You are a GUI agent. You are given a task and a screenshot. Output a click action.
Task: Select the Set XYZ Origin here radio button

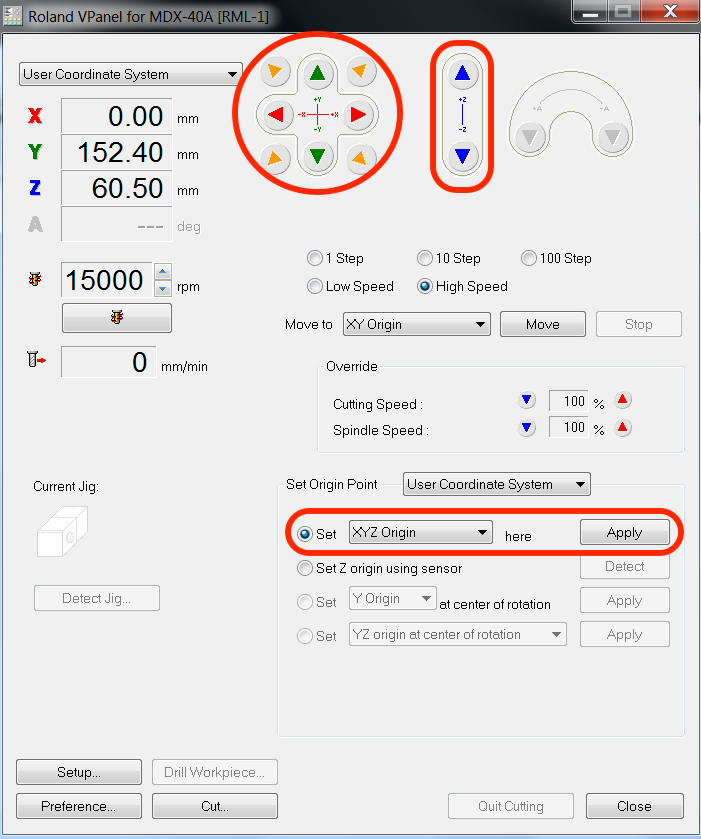(x=304, y=533)
